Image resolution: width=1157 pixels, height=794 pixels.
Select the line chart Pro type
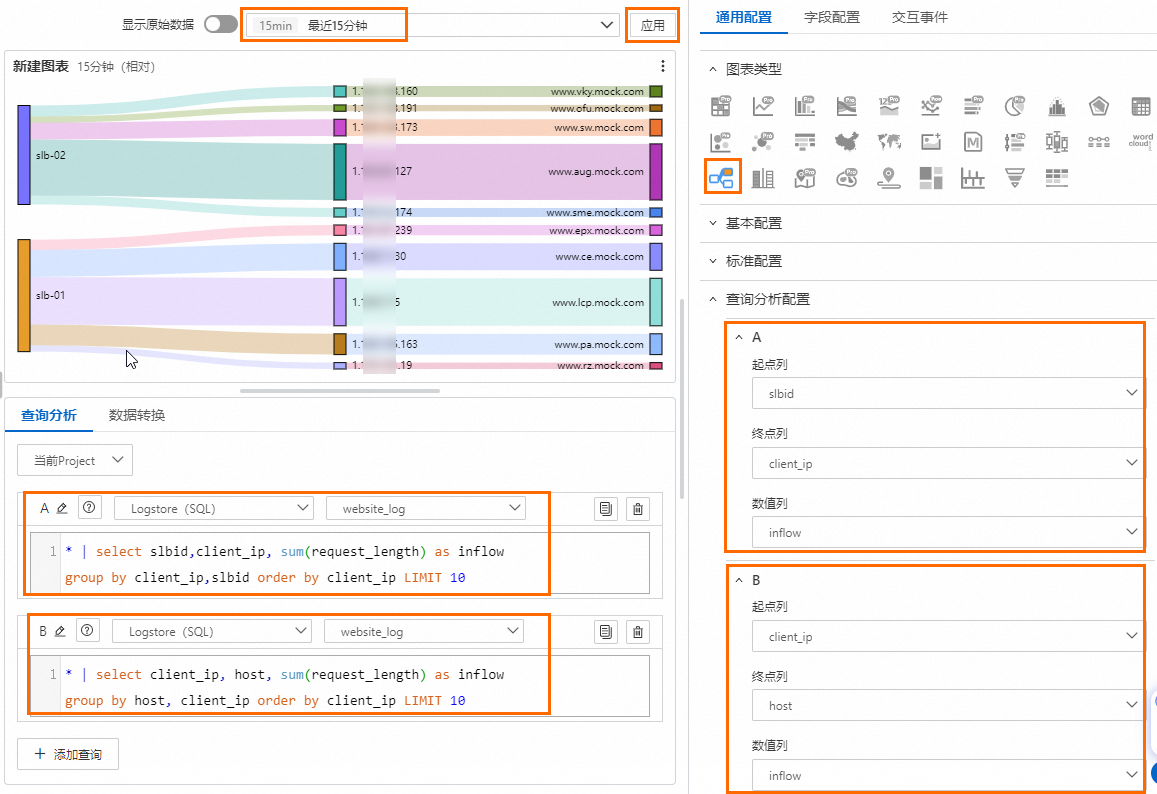(x=763, y=106)
